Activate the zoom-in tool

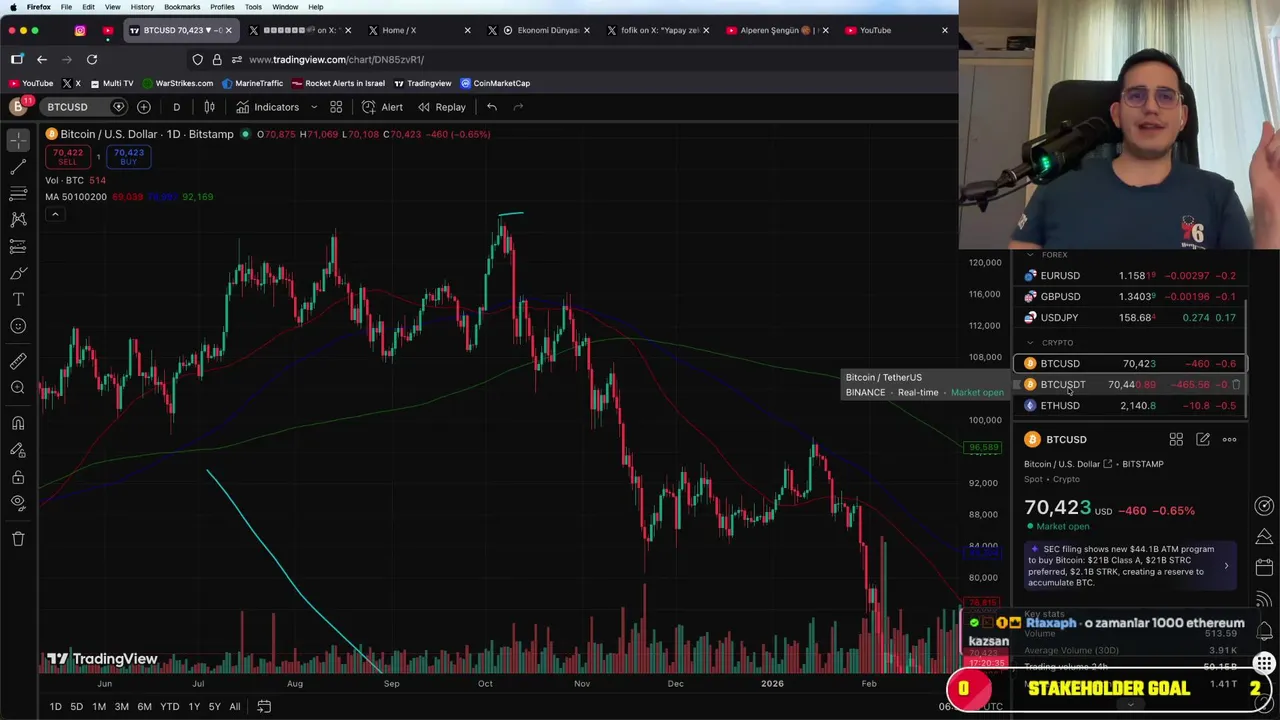(18, 387)
